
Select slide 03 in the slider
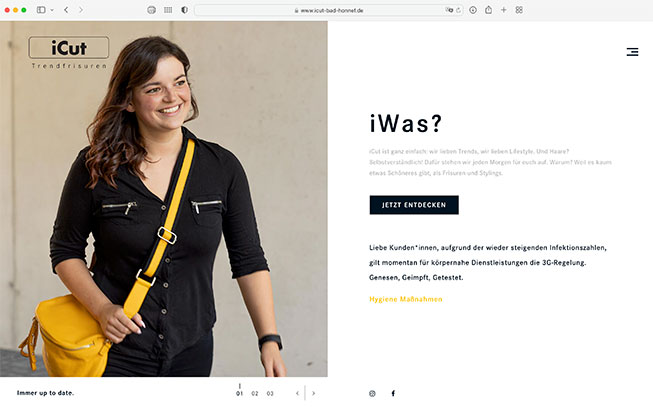pyautogui.click(x=270, y=393)
